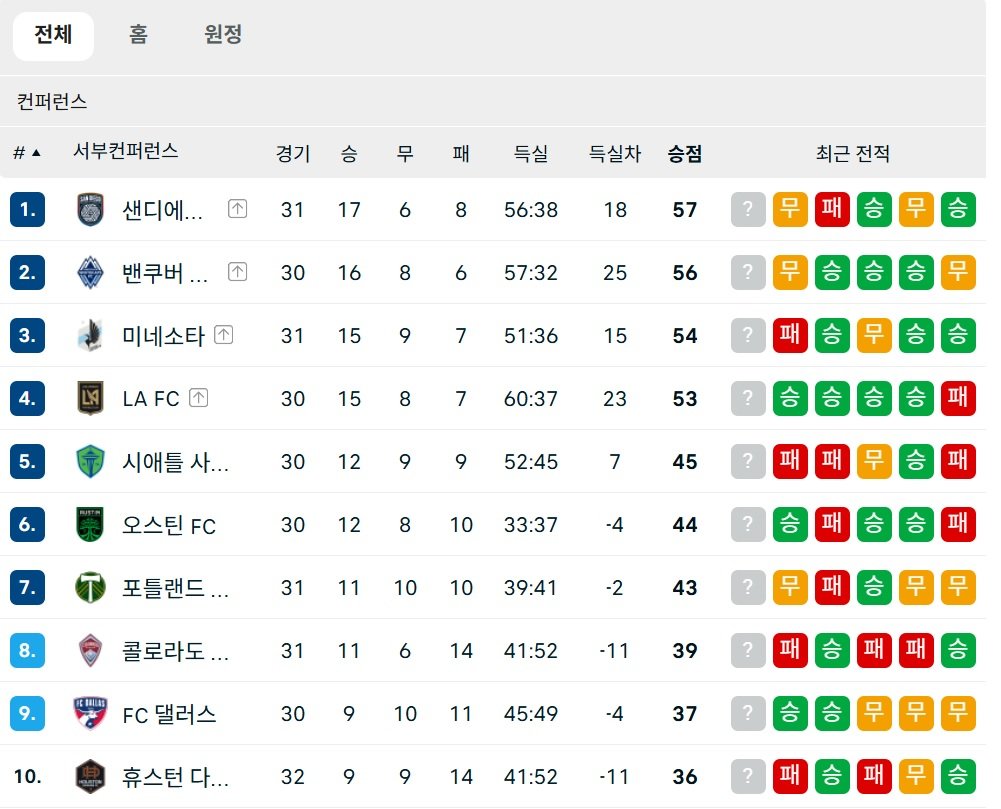
Task: Click promotion arrow icon beside LA FC
Action: (x=199, y=398)
